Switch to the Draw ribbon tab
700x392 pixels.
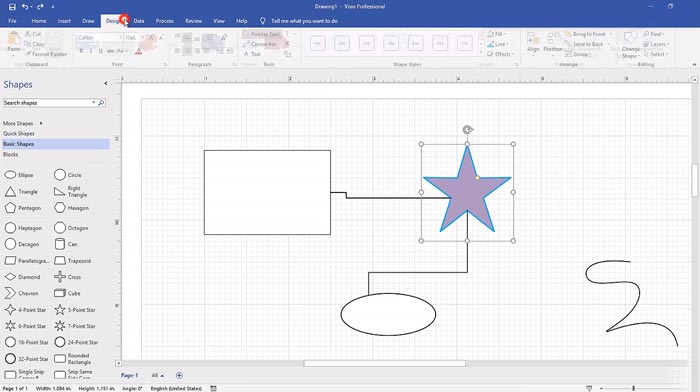tap(88, 21)
